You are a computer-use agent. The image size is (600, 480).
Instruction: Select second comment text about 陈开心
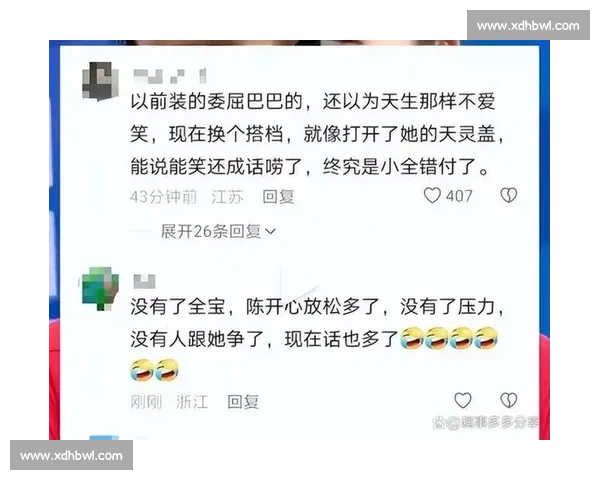click(x=317, y=339)
